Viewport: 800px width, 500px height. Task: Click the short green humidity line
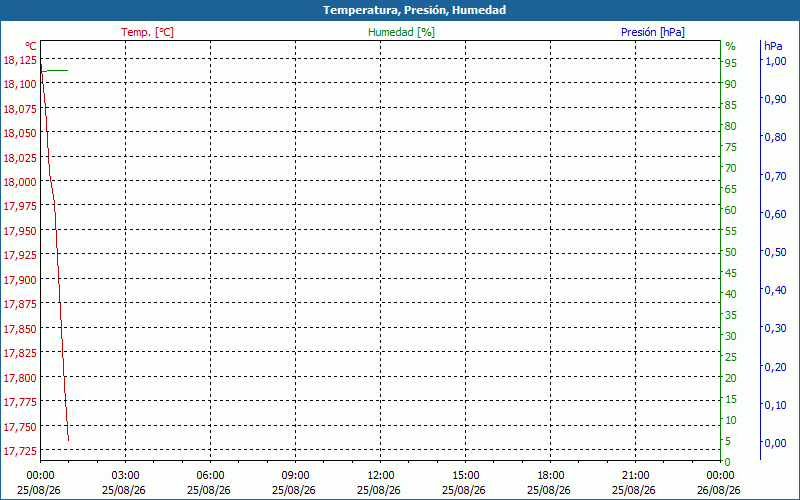[55, 70]
